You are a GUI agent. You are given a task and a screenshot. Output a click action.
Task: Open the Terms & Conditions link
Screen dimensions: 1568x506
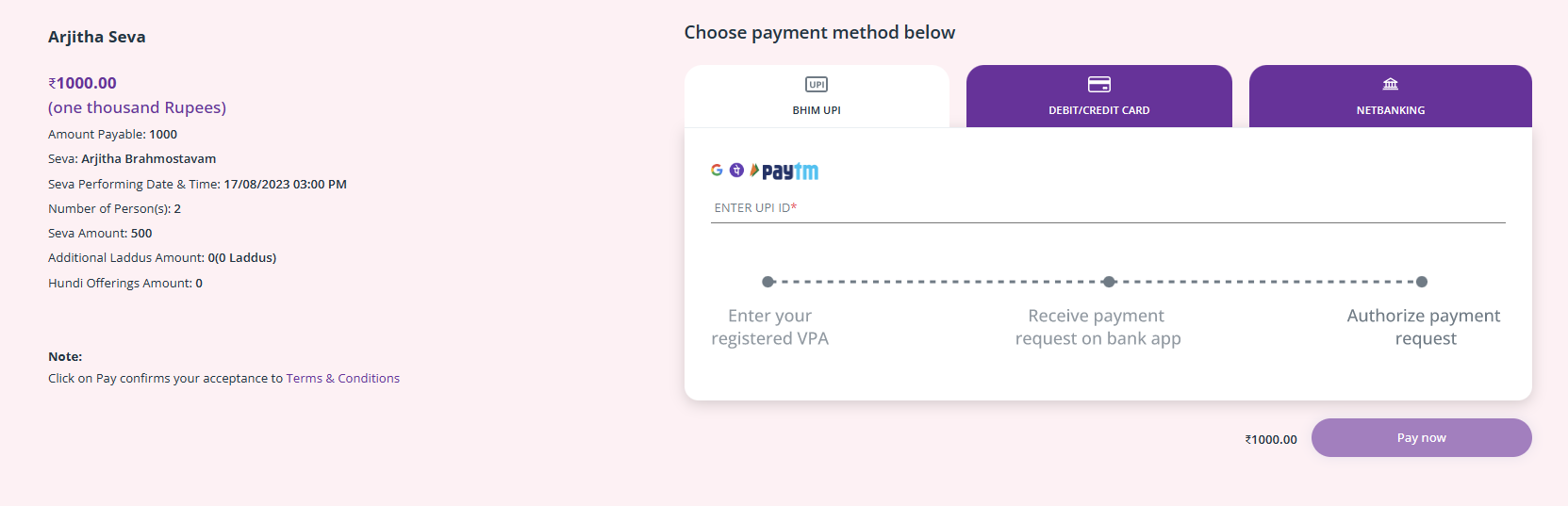click(x=343, y=378)
